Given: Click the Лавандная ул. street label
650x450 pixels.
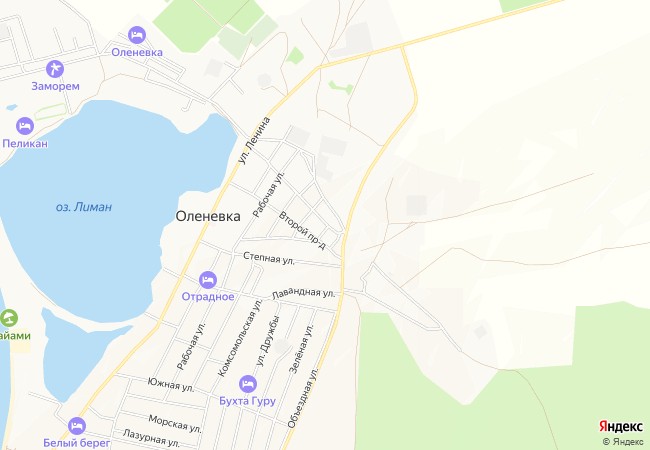Looking at the screenshot, I should coord(303,293).
